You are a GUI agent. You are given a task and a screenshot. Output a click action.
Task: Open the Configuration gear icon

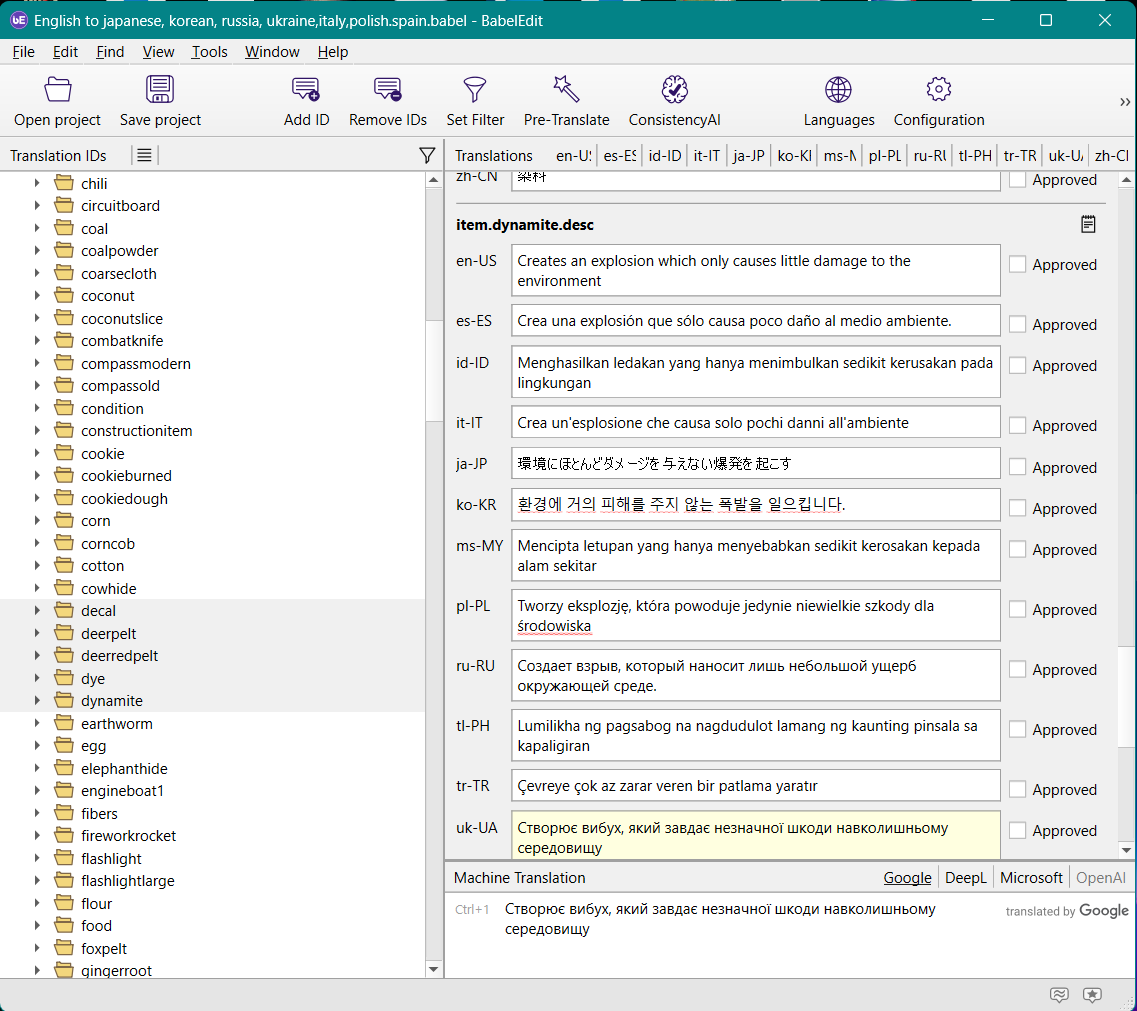click(938, 91)
